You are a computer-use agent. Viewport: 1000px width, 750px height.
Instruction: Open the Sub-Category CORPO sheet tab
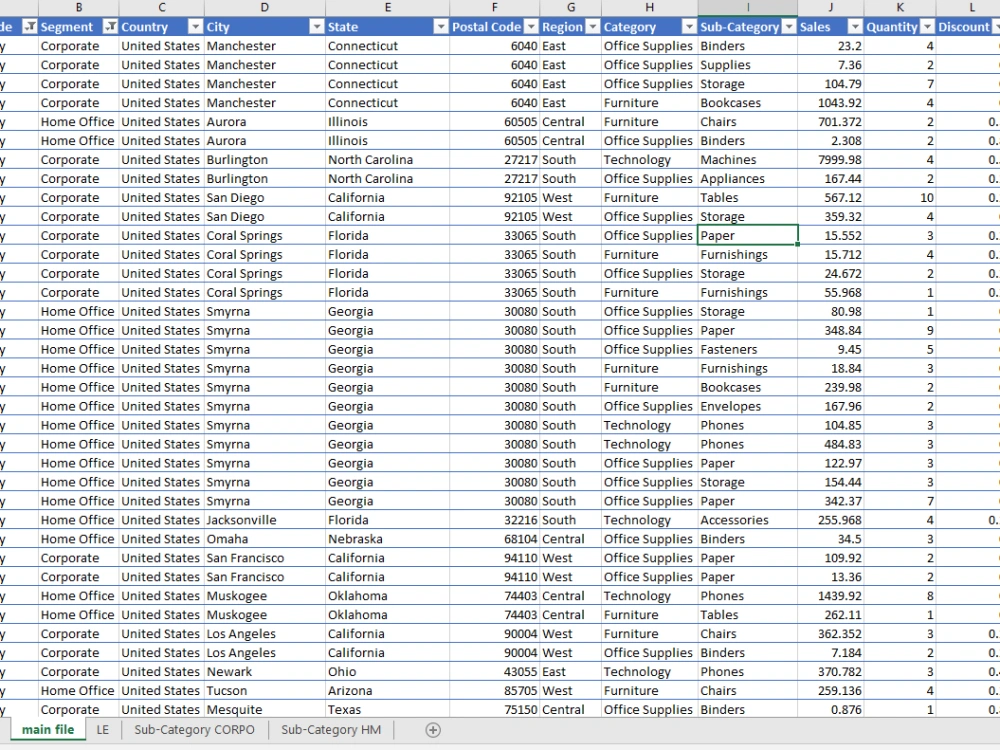point(194,730)
